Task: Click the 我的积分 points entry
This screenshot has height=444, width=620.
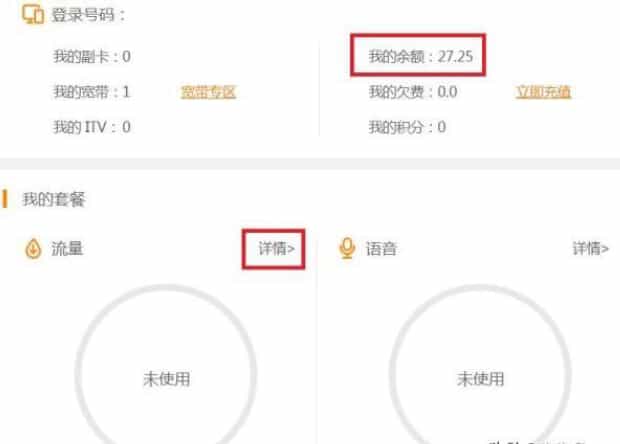Action: pyautogui.click(x=407, y=127)
